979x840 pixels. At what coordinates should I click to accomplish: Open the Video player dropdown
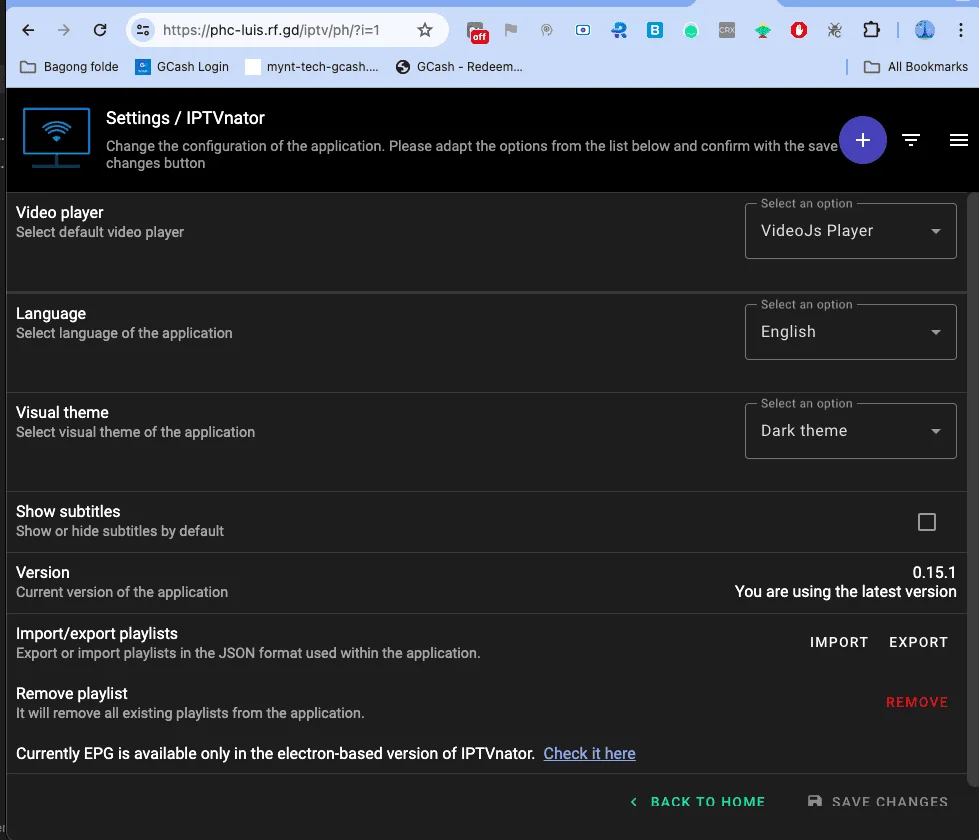[850, 231]
